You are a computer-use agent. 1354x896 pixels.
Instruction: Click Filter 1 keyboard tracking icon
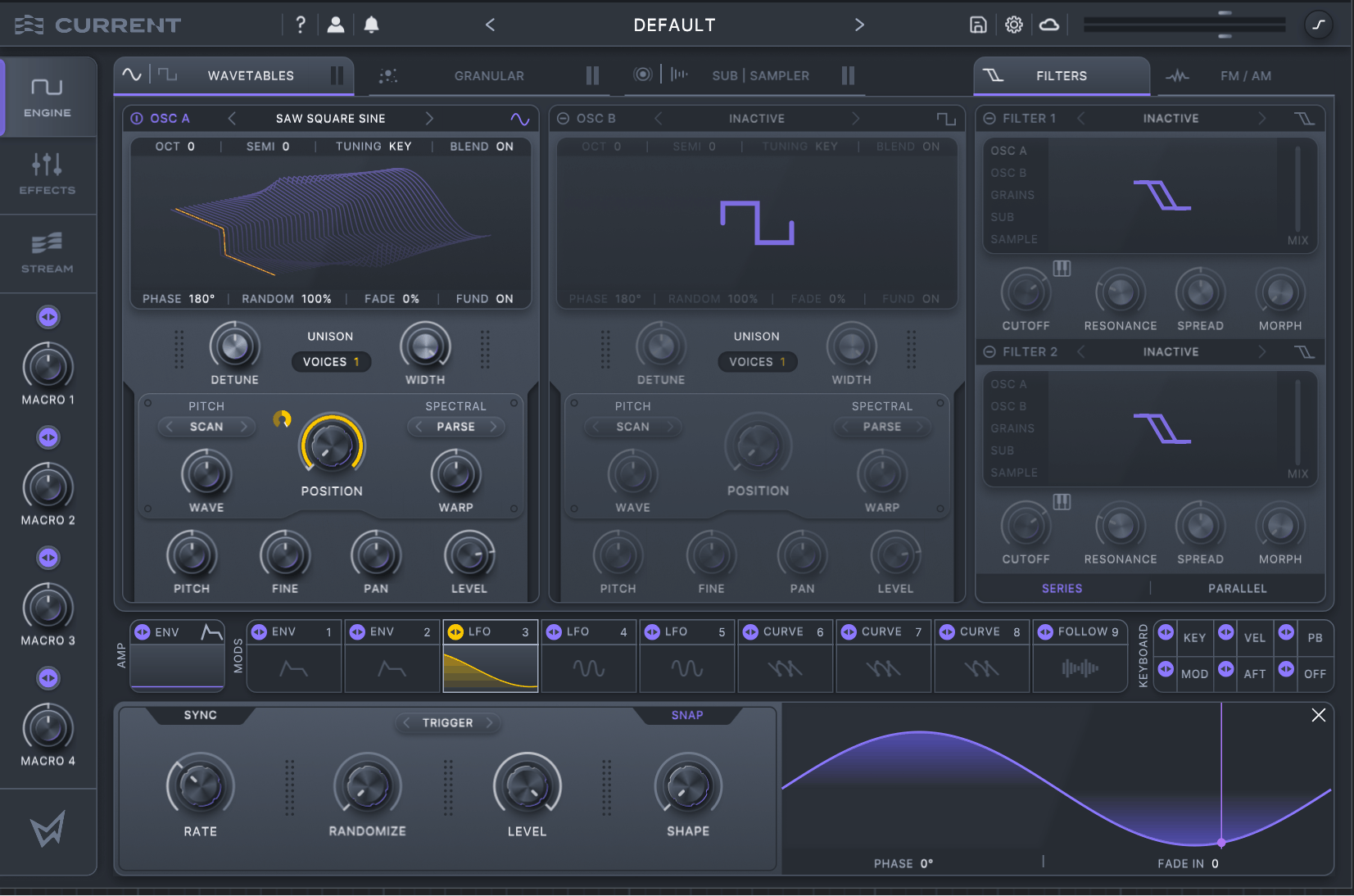click(1062, 268)
